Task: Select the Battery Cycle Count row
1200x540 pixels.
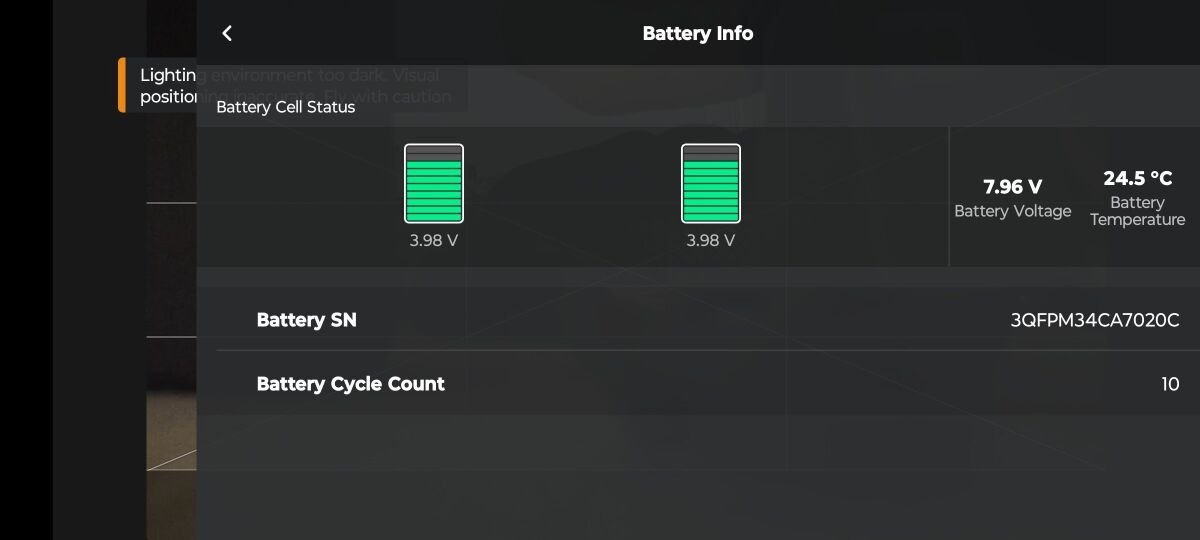Action: point(708,384)
